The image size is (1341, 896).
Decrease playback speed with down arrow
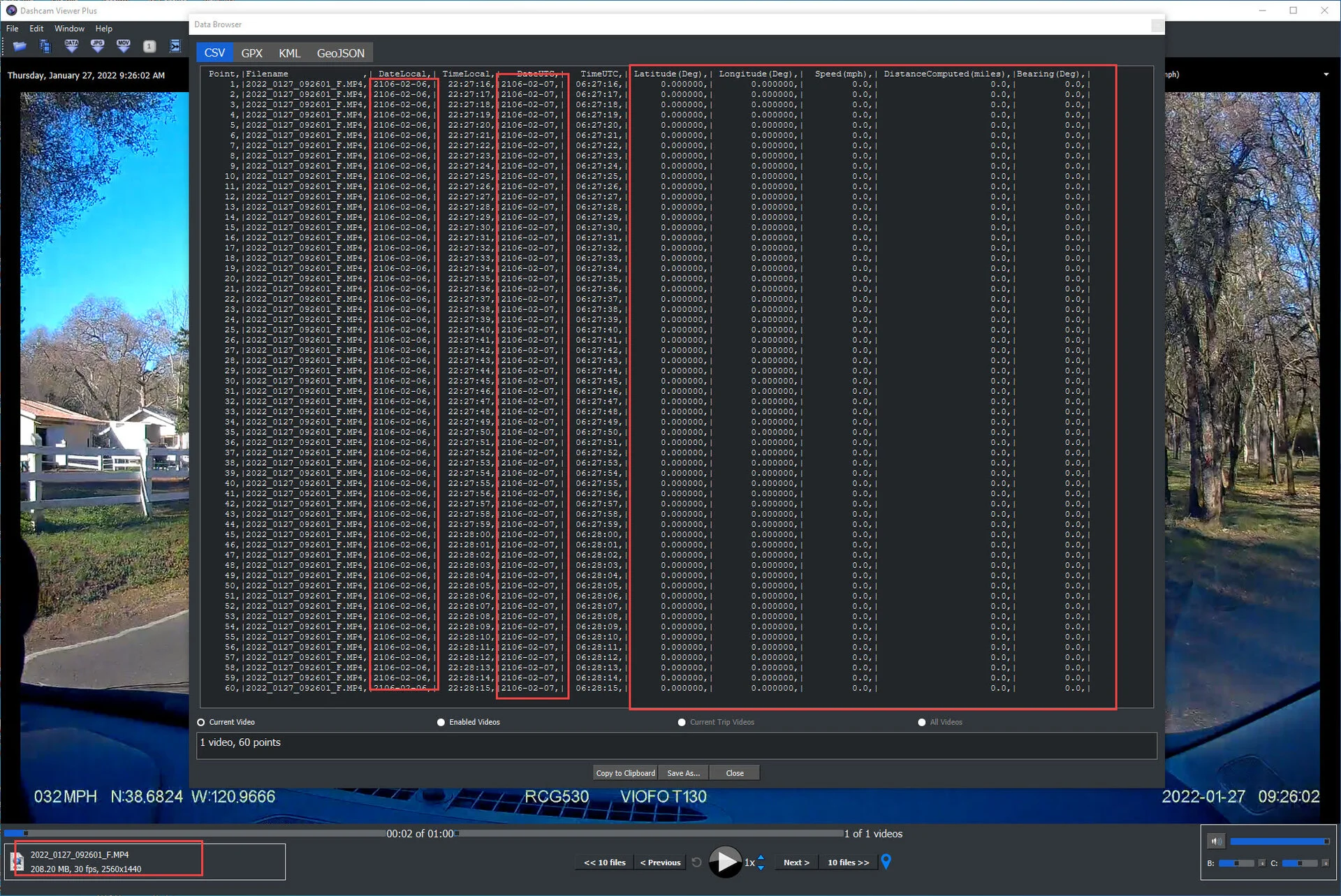coord(761,867)
